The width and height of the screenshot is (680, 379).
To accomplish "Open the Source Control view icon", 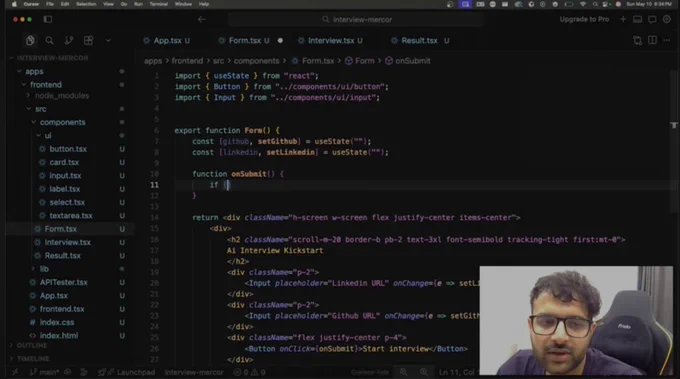I will pos(69,40).
